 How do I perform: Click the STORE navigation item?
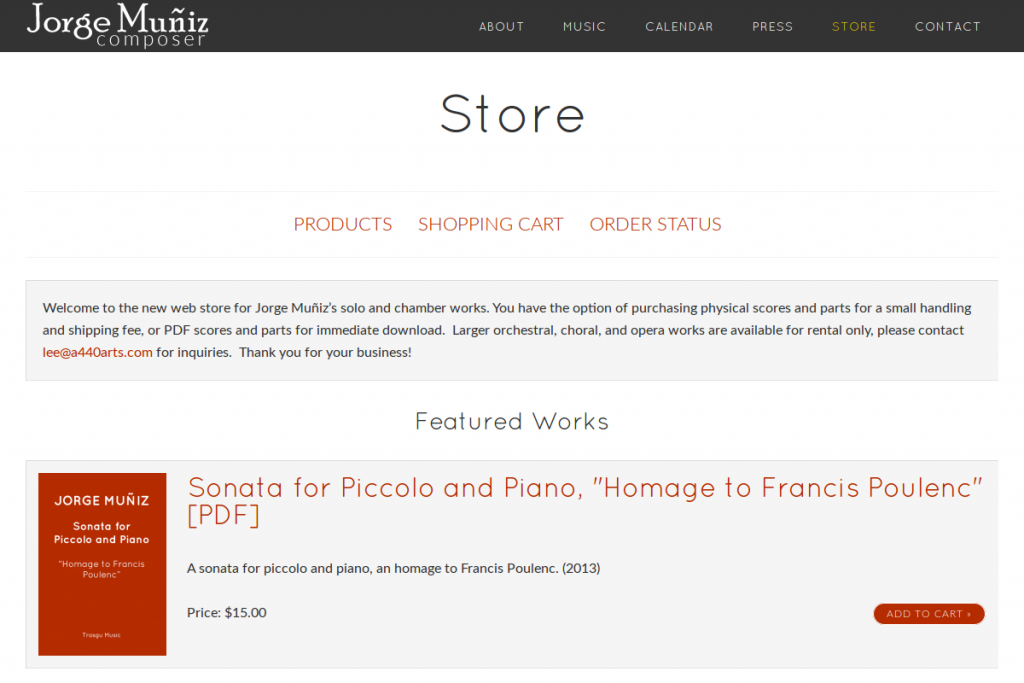click(853, 27)
